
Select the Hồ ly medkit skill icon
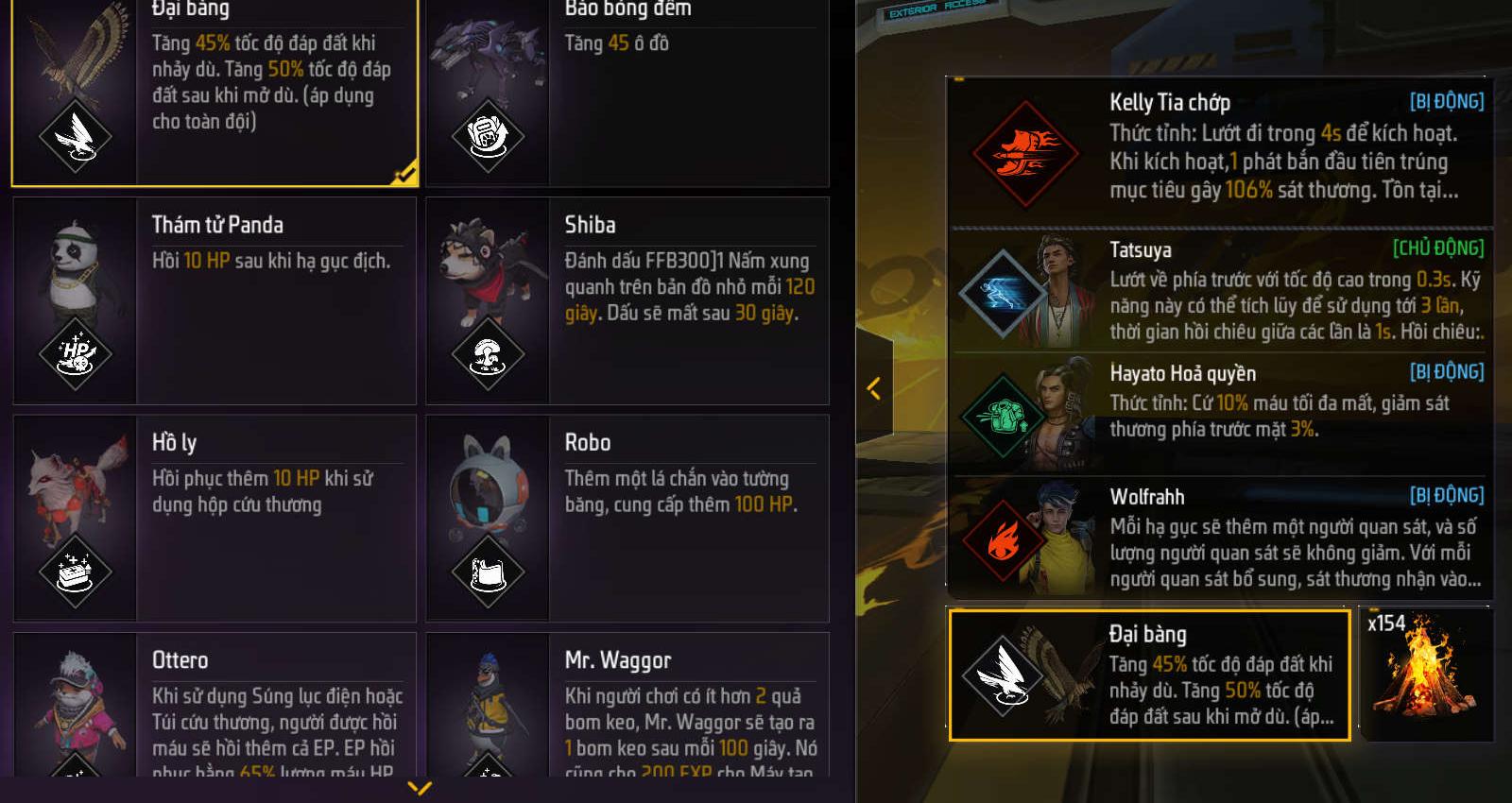[76, 571]
